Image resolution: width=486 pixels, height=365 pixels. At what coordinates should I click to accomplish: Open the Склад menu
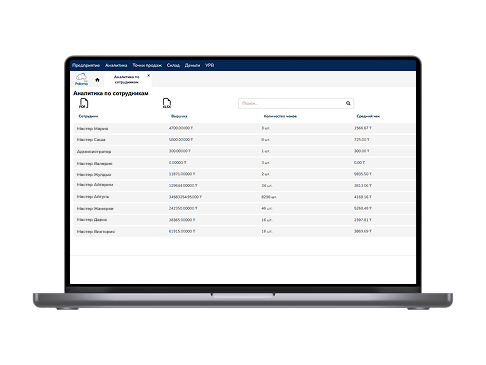[x=173, y=65]
